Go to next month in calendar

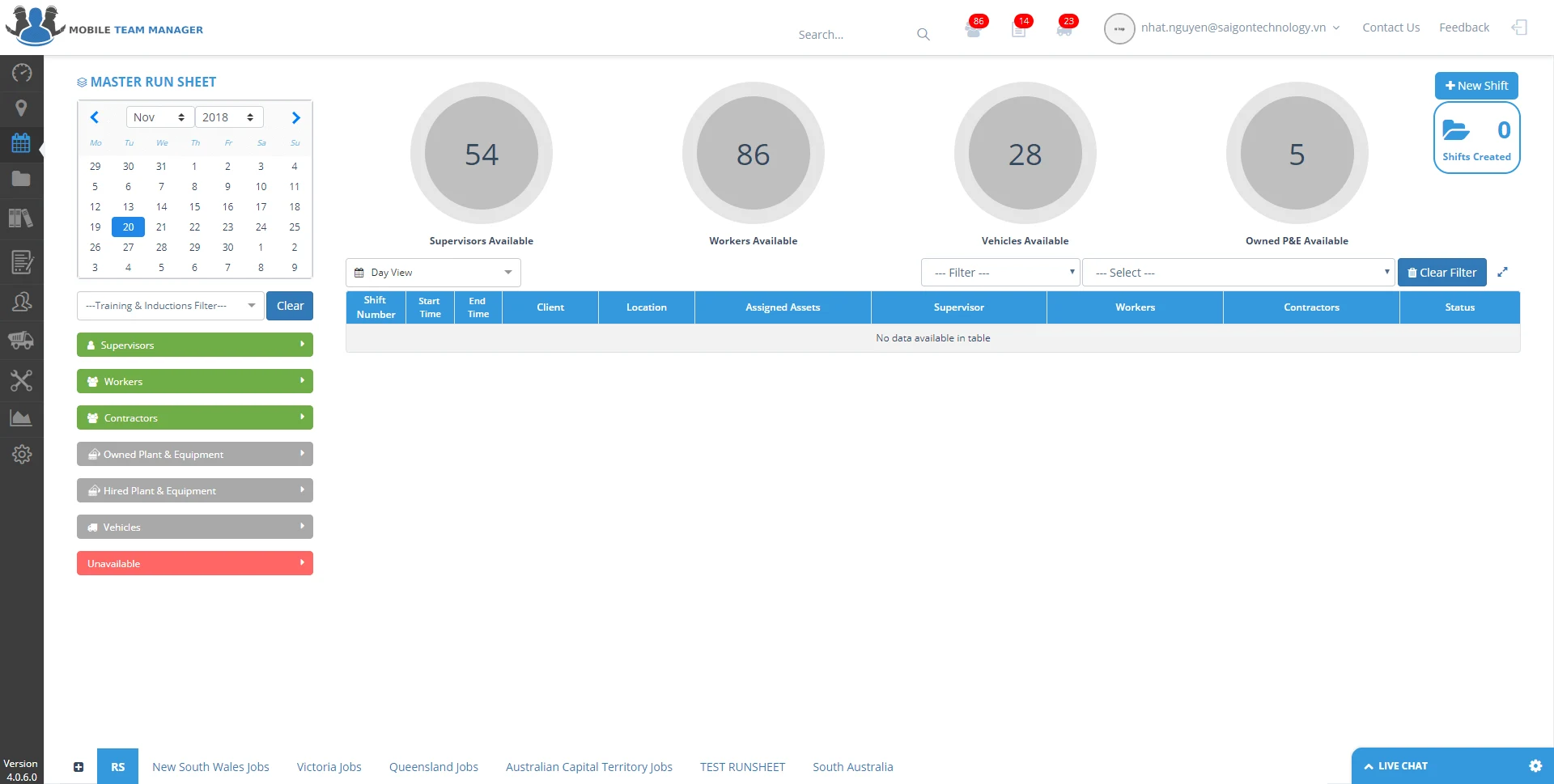[295, 117]
